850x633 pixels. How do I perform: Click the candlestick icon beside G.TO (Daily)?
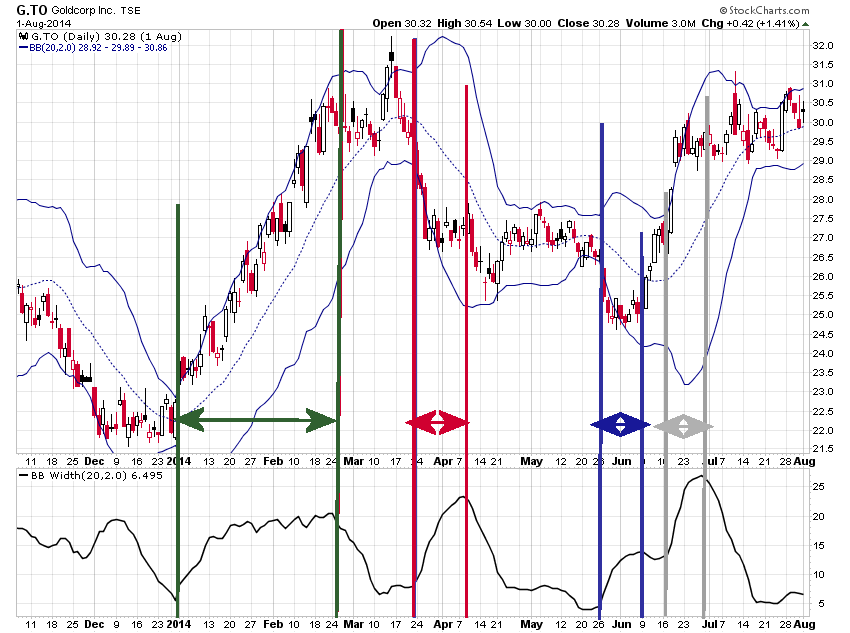click(23, 37)
